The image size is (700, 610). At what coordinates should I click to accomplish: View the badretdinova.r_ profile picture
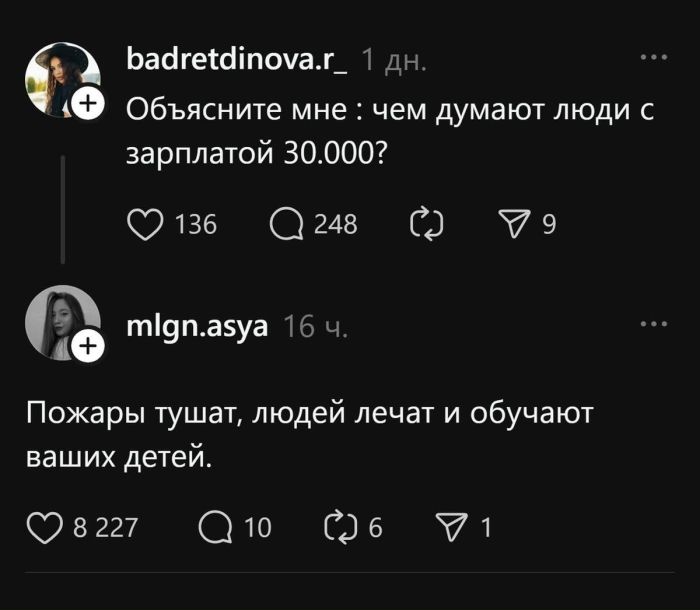pos(62,76)
